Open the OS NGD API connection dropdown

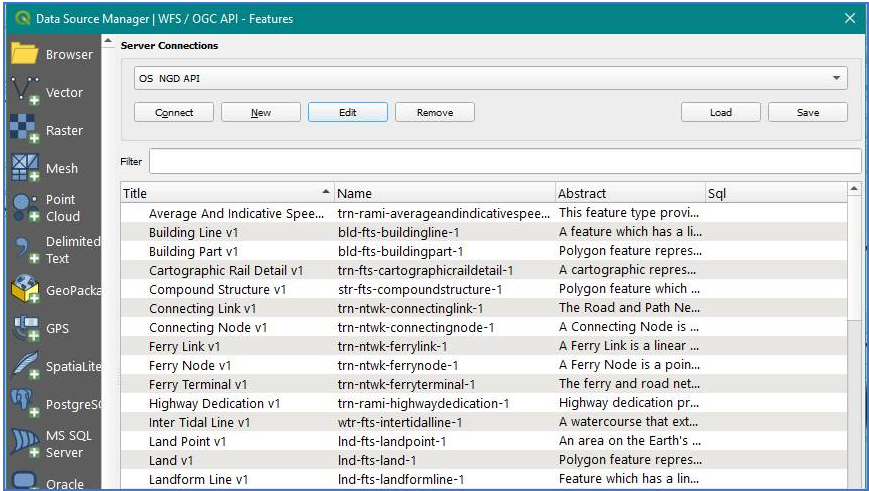point(490,78)
